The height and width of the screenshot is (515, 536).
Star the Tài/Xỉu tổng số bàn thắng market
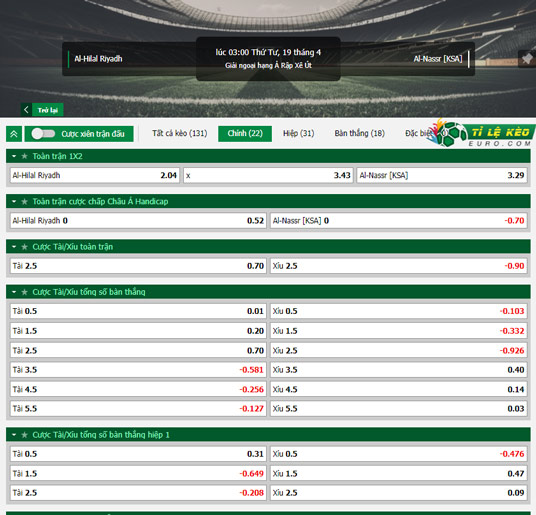[x=24, y=292]
